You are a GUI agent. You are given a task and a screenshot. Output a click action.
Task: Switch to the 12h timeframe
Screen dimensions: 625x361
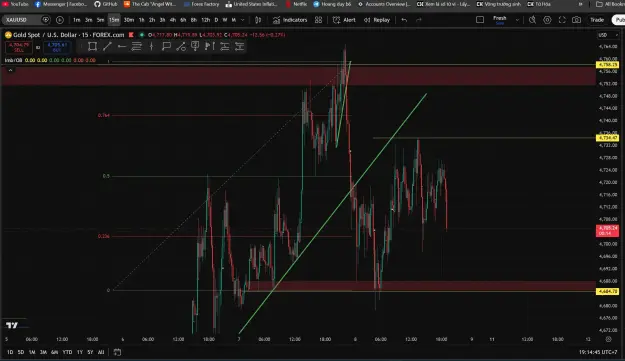point(205,20)
